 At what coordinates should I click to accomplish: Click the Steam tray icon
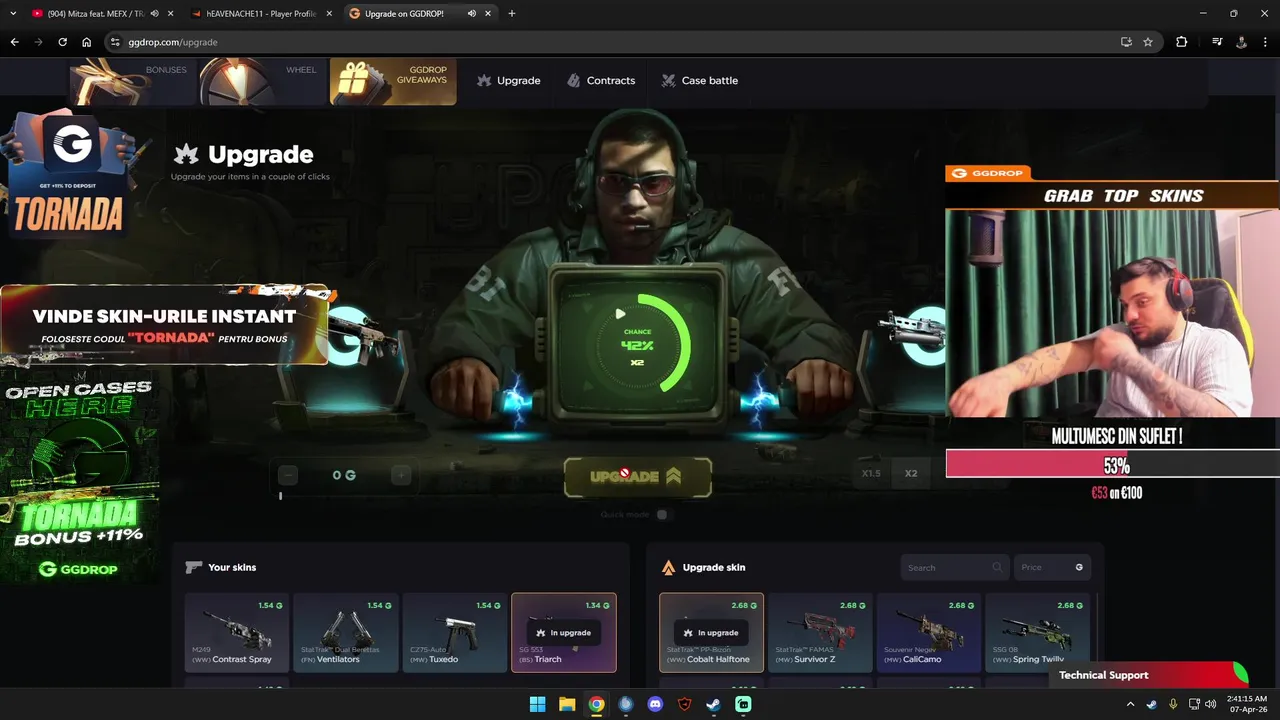point(1152,704)
